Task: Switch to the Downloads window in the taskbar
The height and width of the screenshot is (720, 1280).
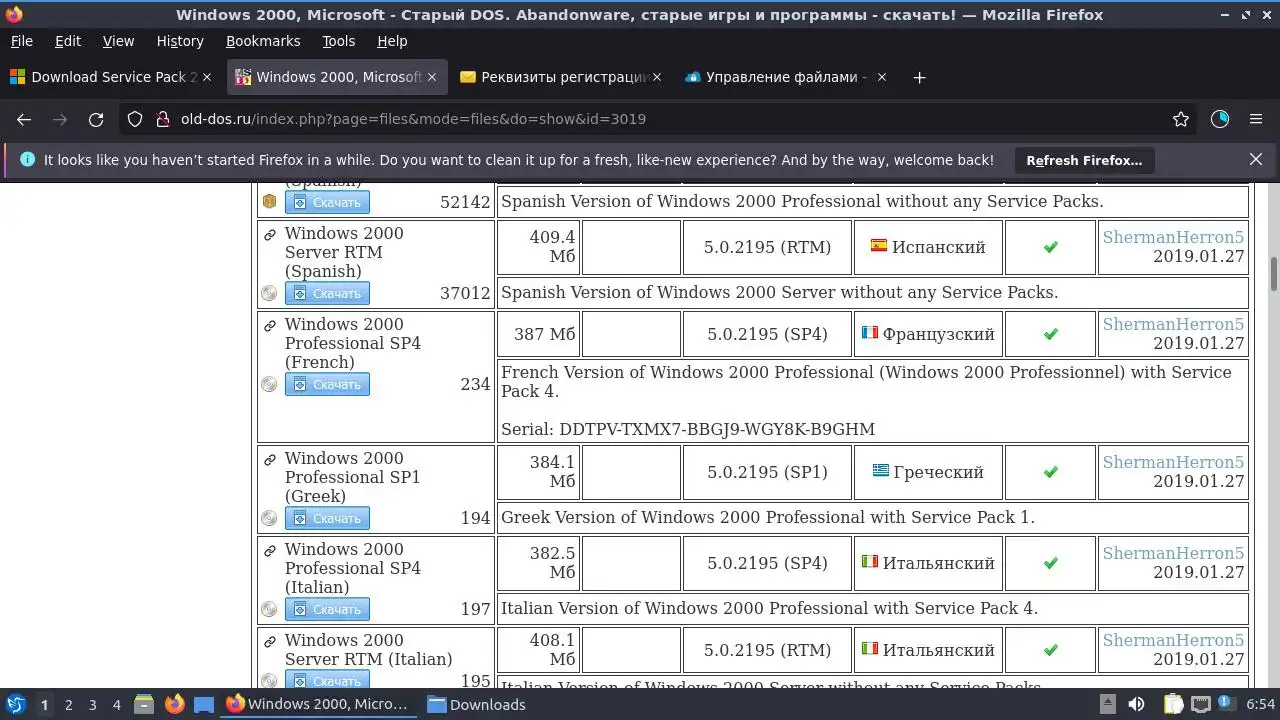Action: pyautogui.click(x=476, y=704)
